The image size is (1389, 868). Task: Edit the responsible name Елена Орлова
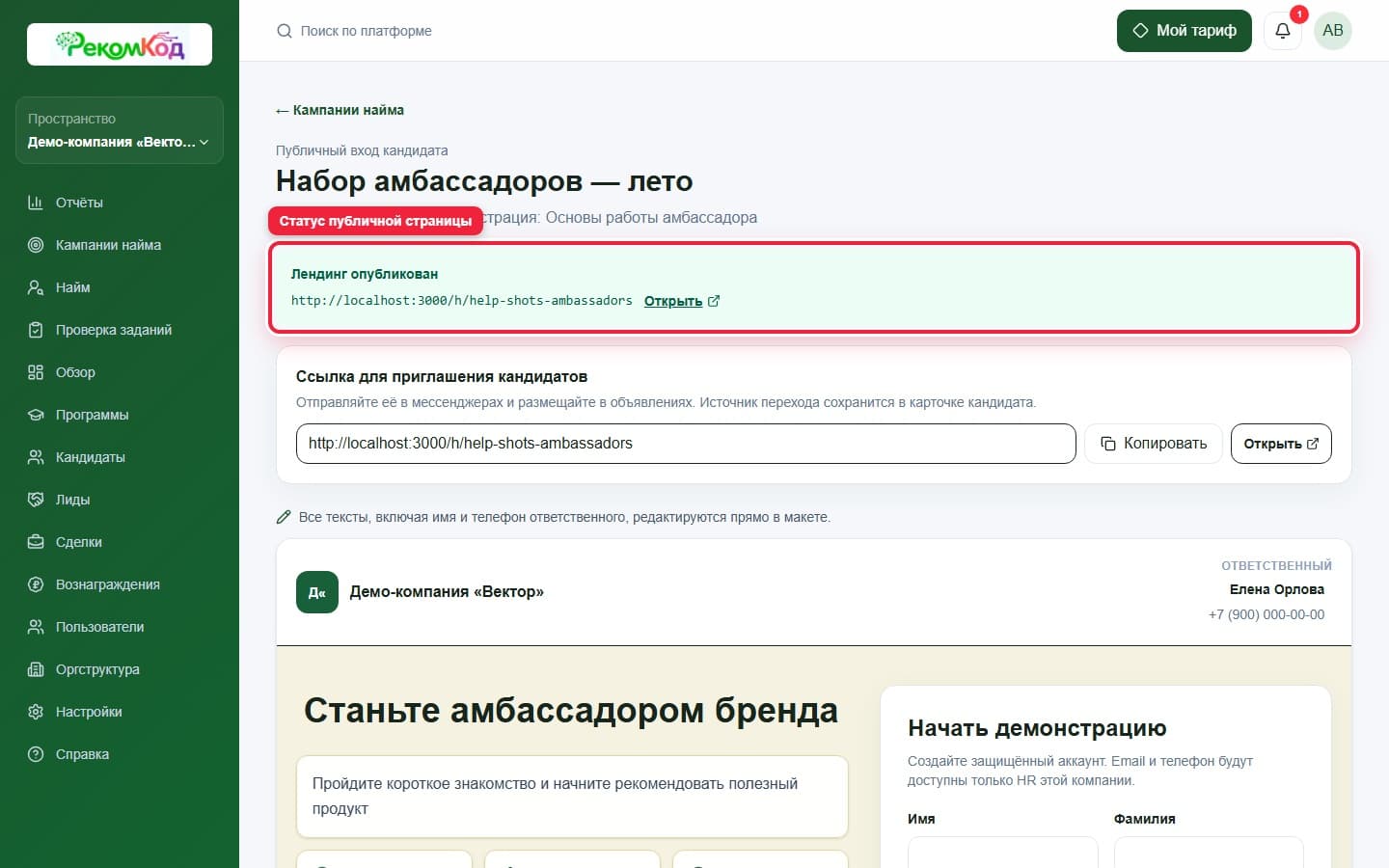tap(1276, 589)
